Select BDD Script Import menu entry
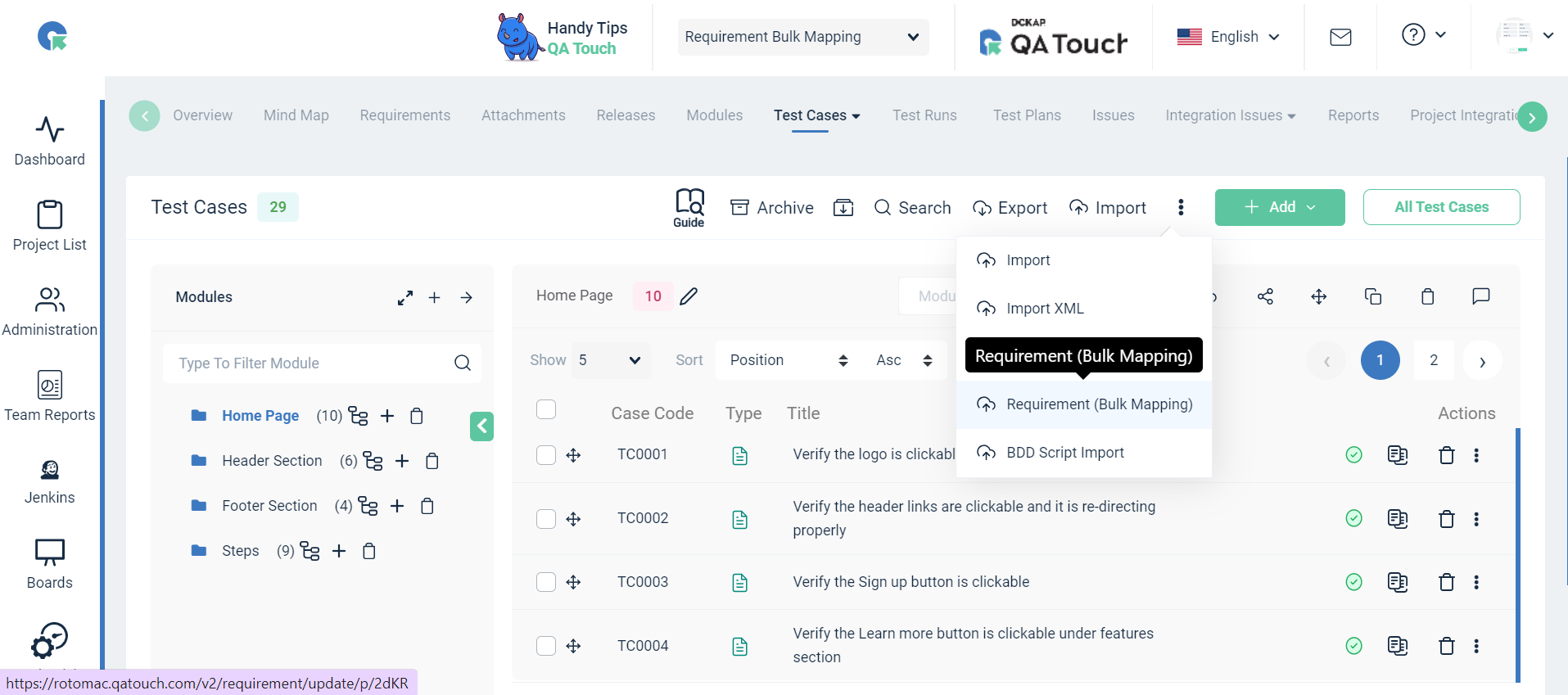This screenshot has width=1568, height=695. coord(1084,453)
